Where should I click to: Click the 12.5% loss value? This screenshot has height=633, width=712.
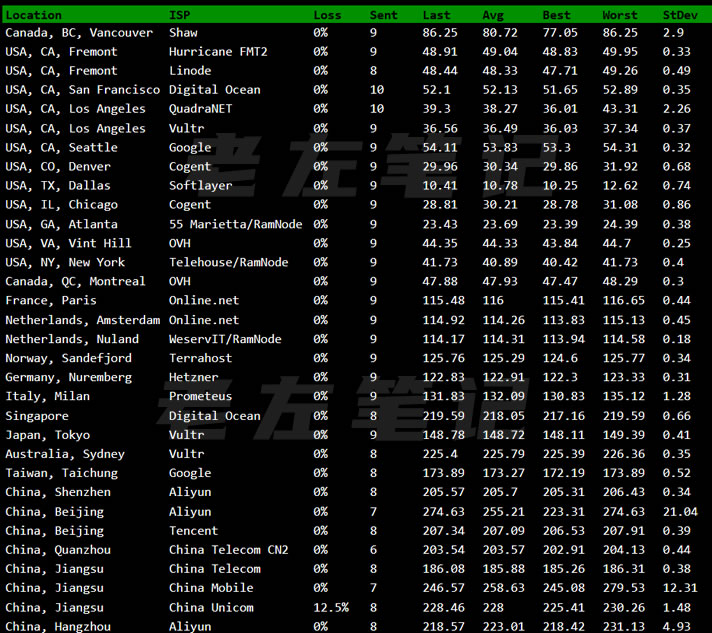tap(331, 608)
